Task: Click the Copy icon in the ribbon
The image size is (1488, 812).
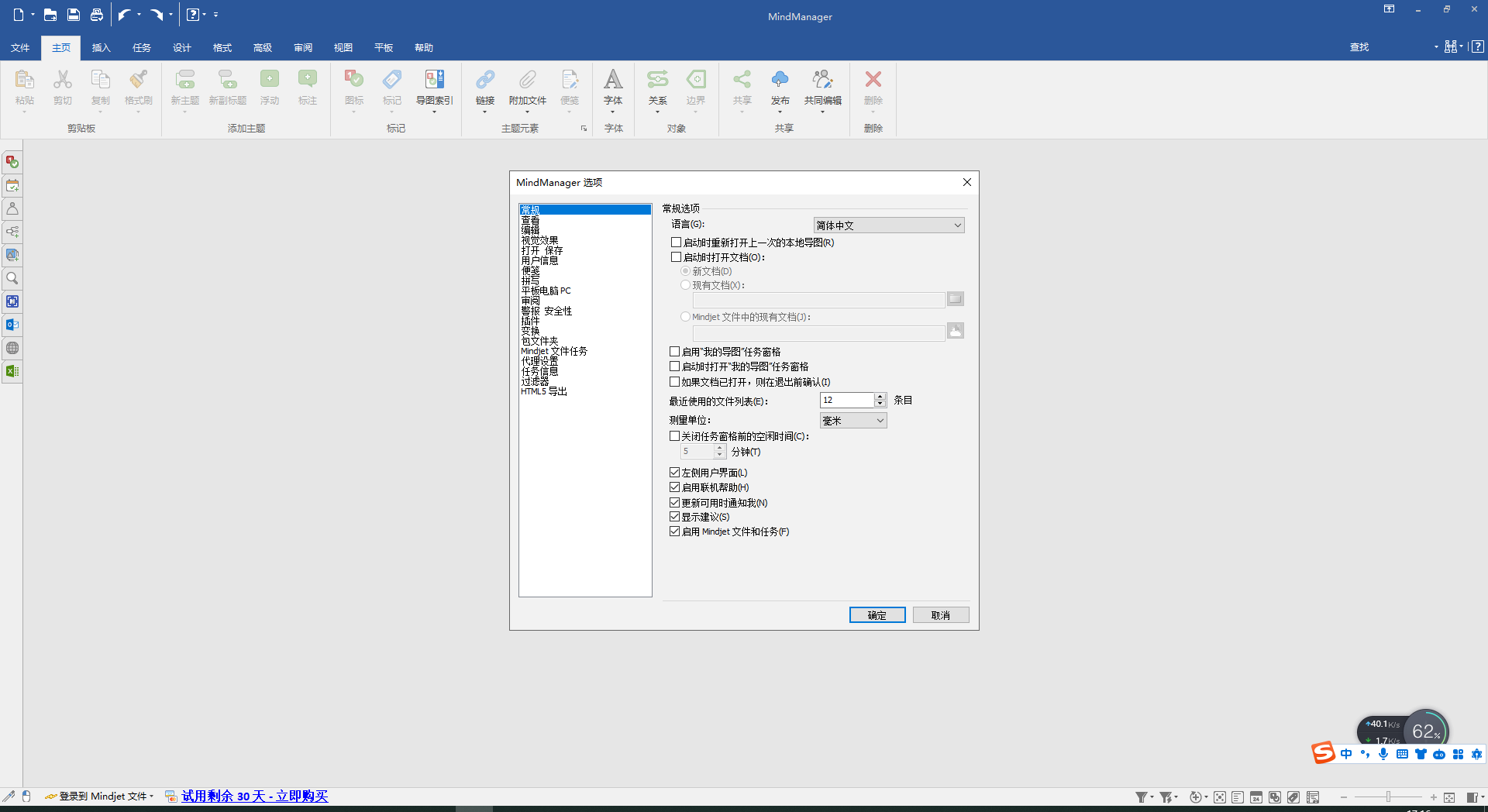Action: pyautogui.click(x=101, y=80)
